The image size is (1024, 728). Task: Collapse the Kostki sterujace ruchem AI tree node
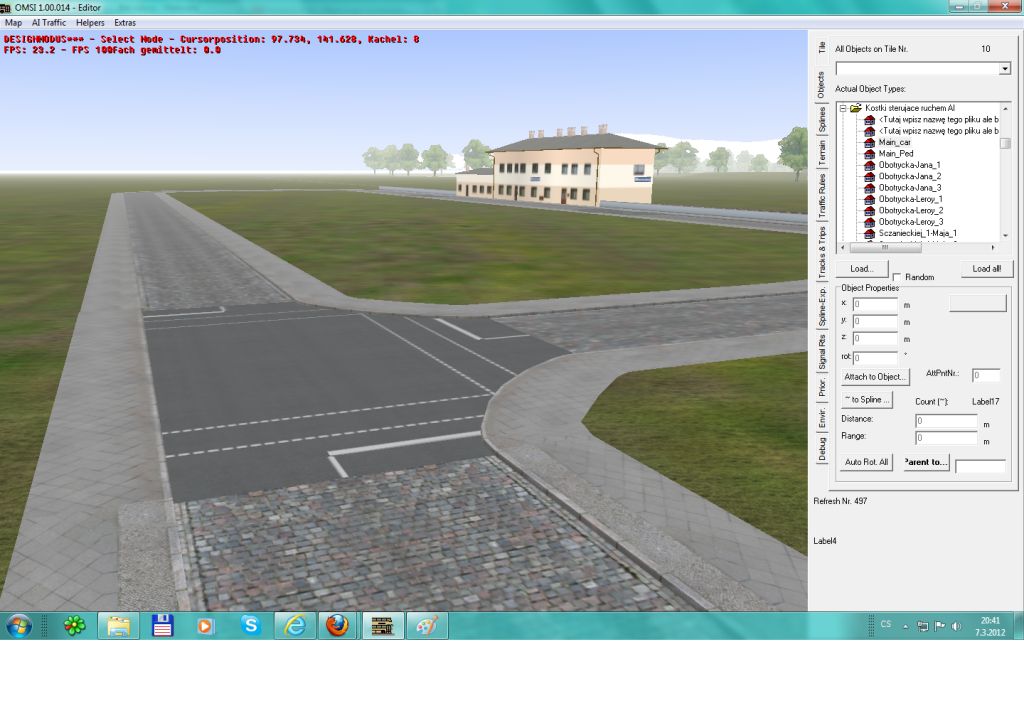(843, 108)
